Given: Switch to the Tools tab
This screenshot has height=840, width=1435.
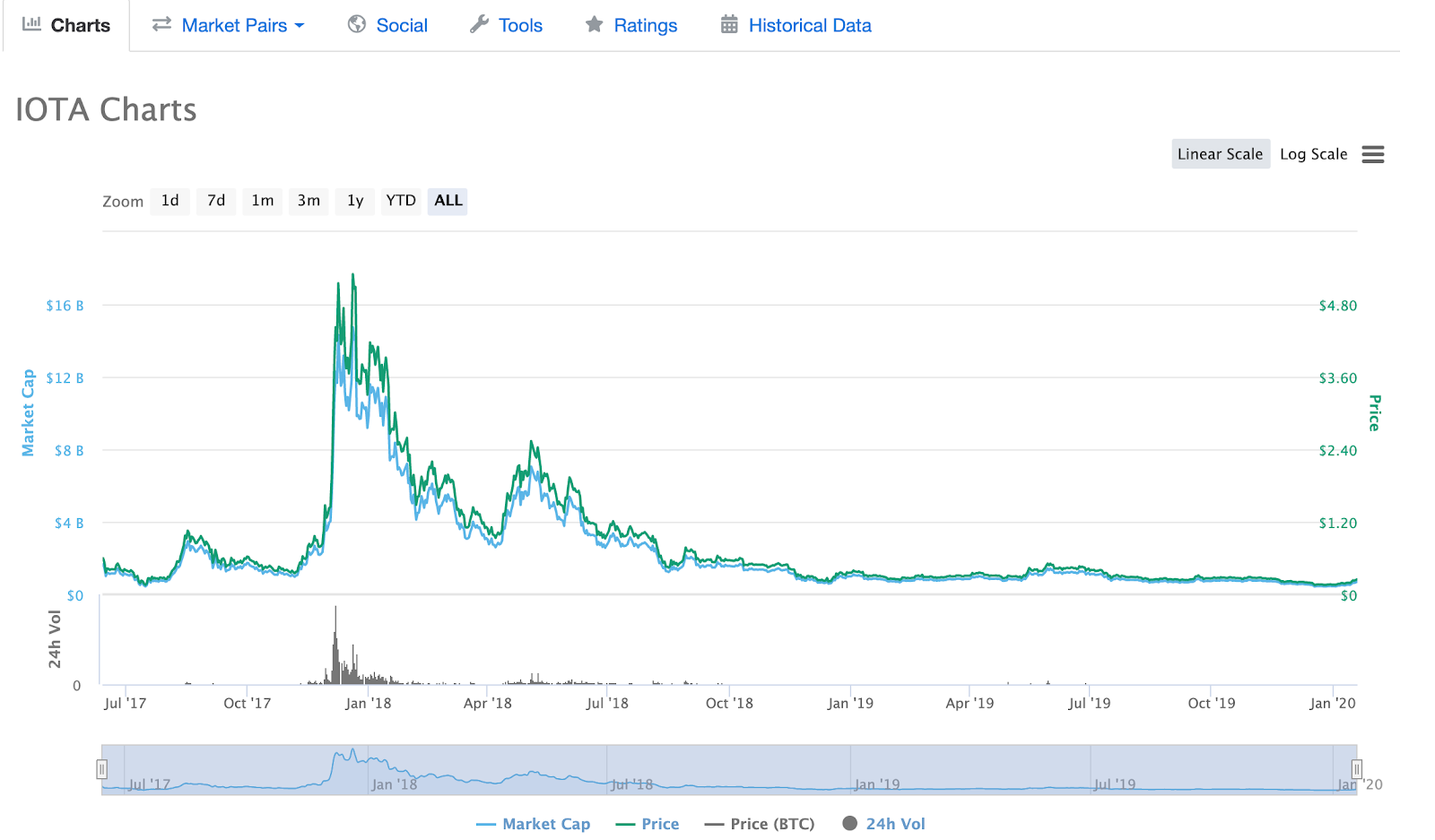Looking at the screenshot, I should pyautogui.click(x=506, y=25).
